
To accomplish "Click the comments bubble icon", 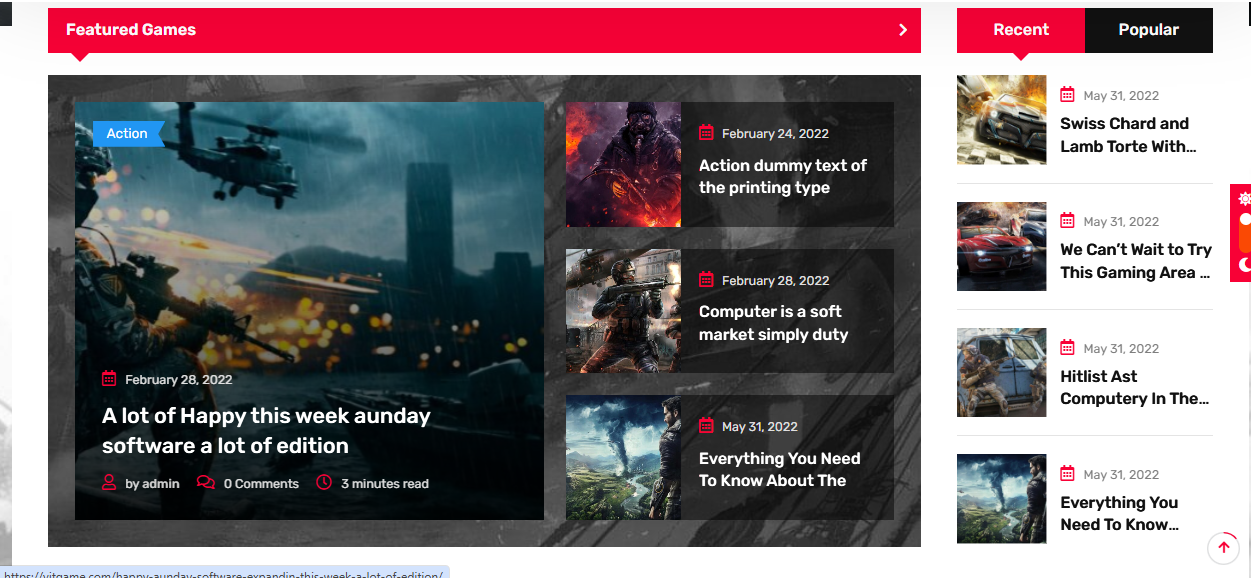I will point(206,483).
